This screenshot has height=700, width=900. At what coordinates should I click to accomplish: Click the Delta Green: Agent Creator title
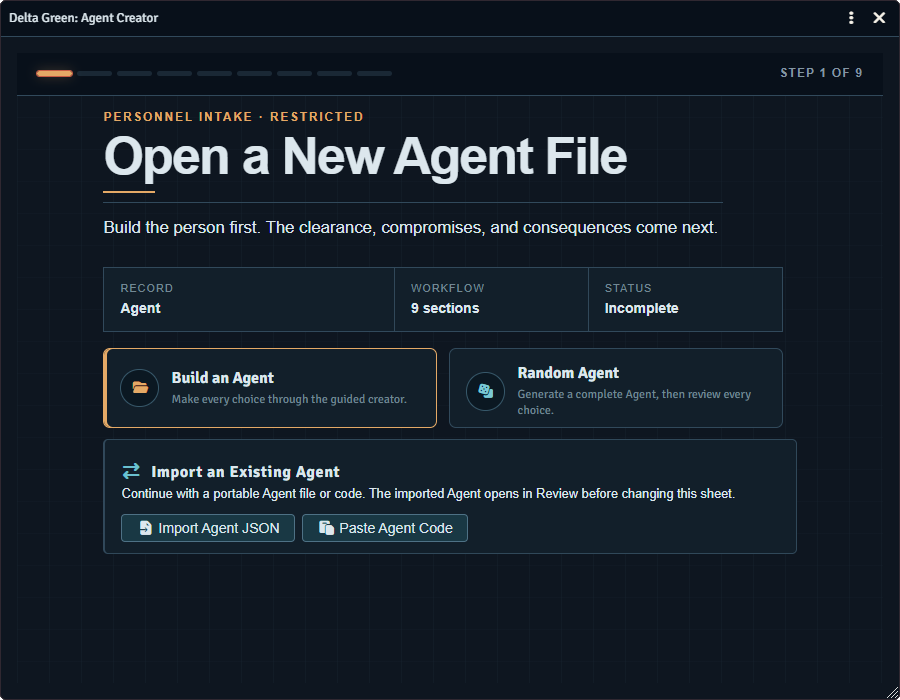[84, 18]
